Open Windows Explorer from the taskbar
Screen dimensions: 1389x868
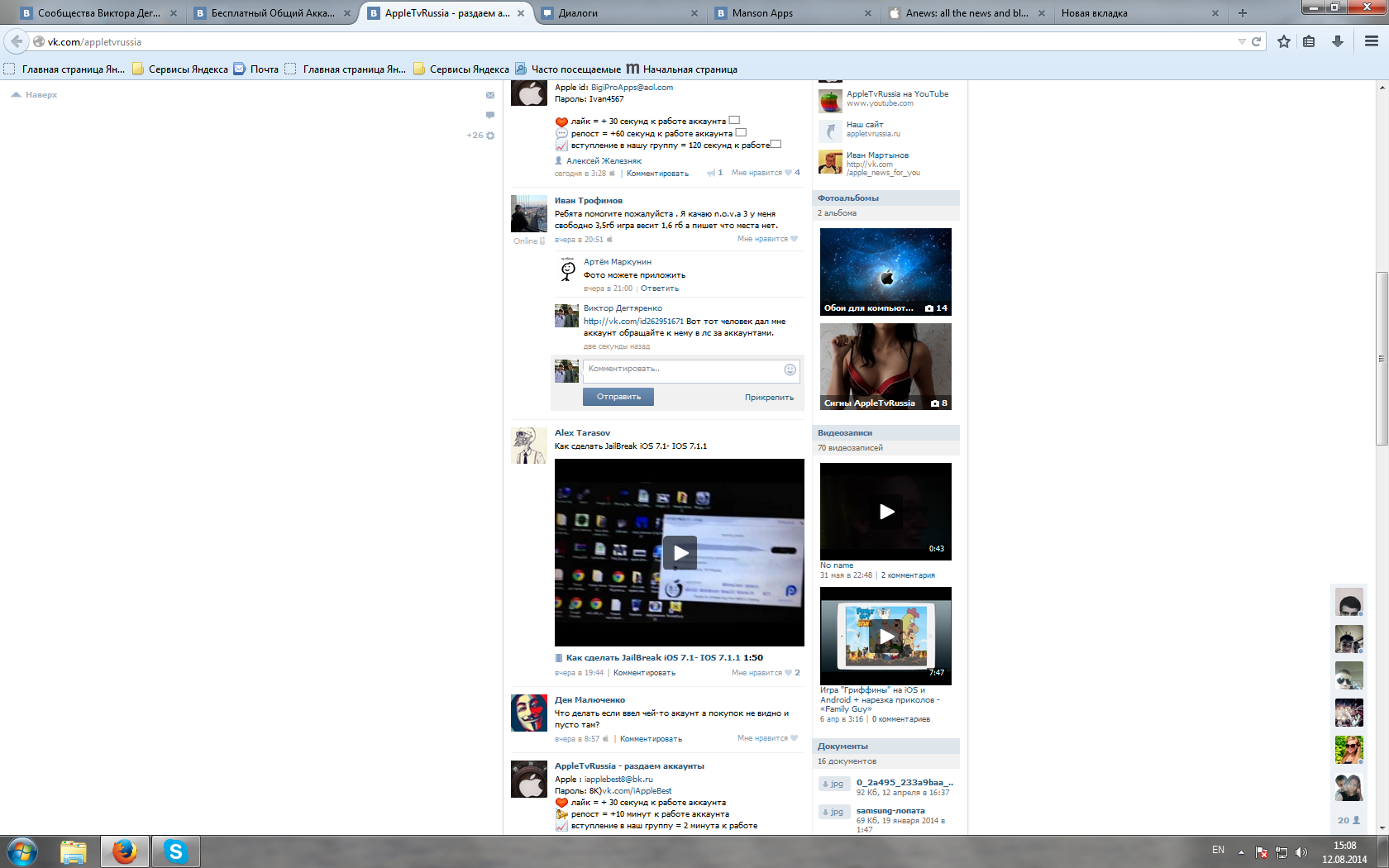74,851
